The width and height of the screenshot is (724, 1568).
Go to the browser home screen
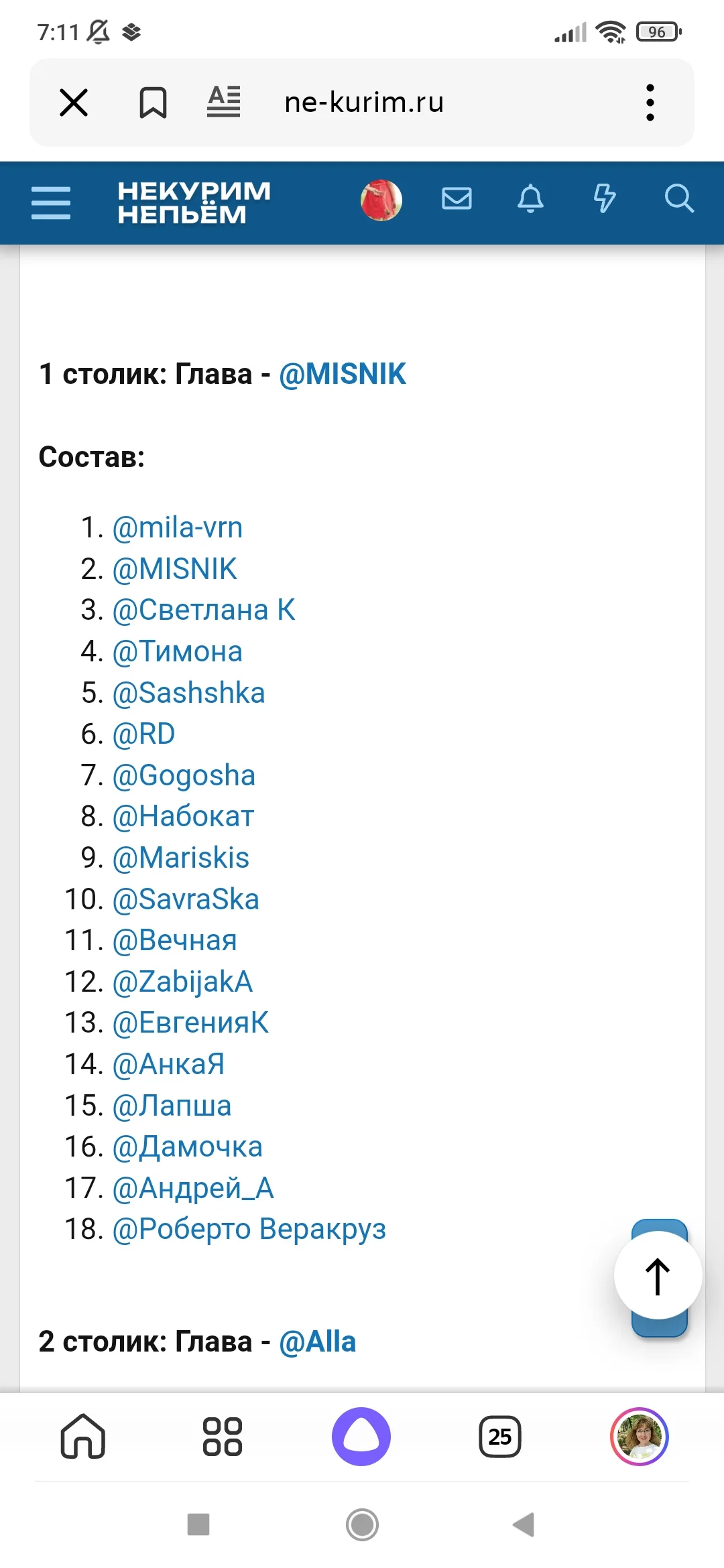click(83, 1437)
